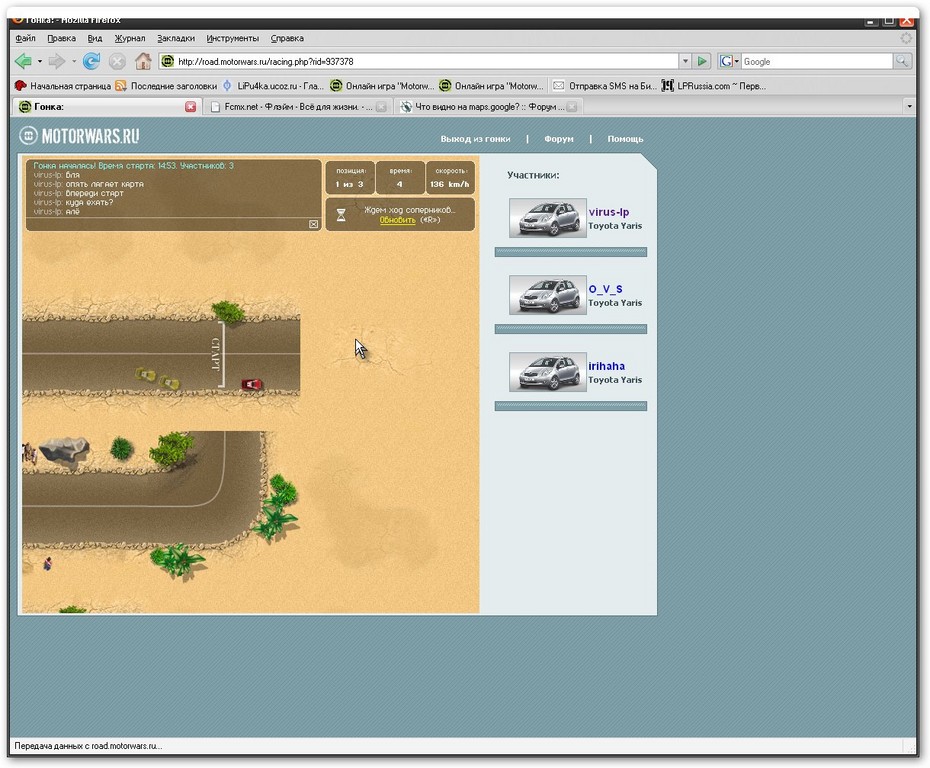The height and width of the screenshot is (768, 930).
Task: Expand the address bar URL dropdown
Action: [x=685, y=61]
